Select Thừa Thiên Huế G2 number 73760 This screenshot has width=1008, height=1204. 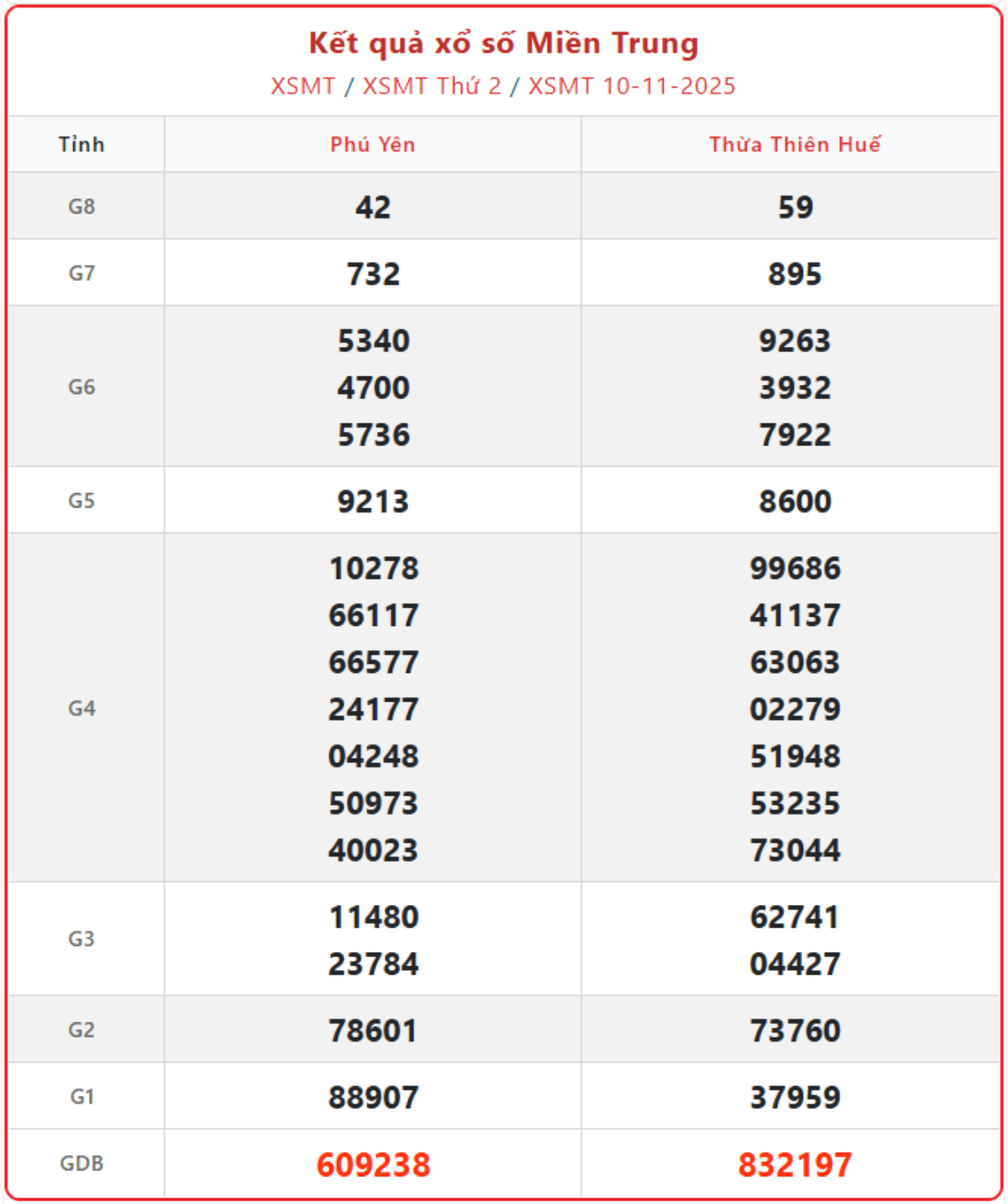coord(795,1031)
